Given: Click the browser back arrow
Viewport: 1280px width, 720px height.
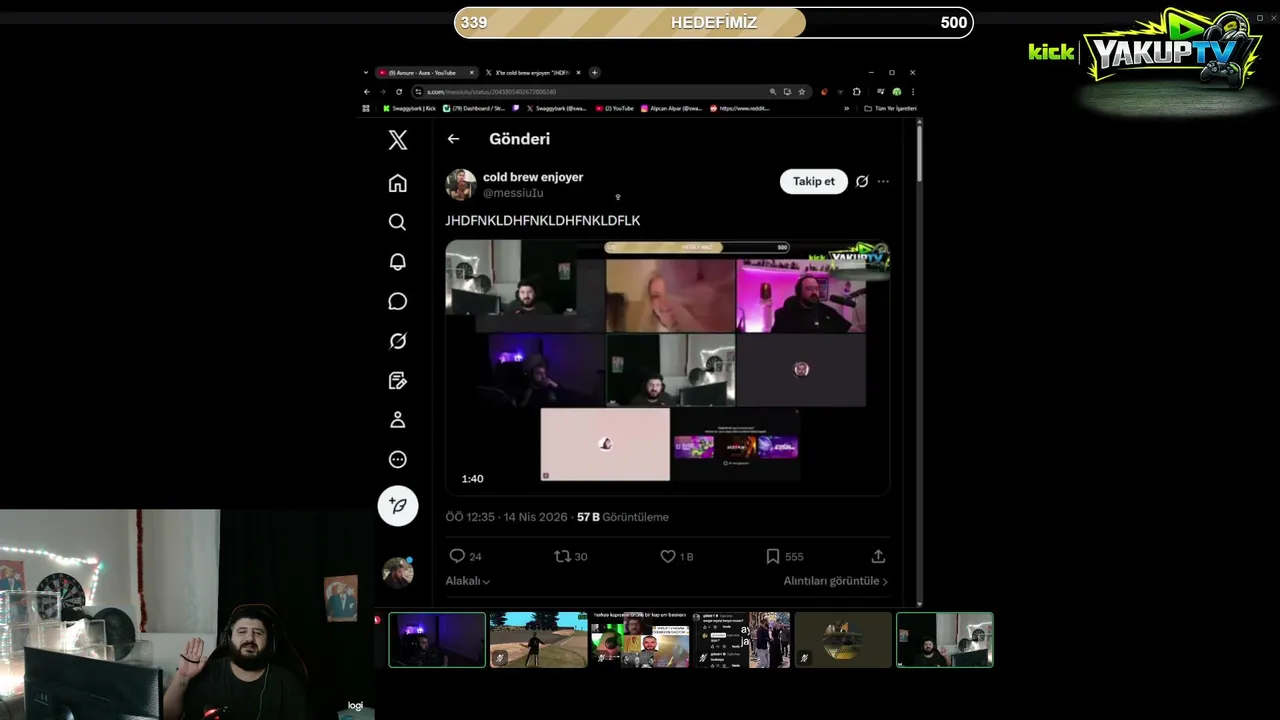Looking at the screenshot, I should 367,92.
